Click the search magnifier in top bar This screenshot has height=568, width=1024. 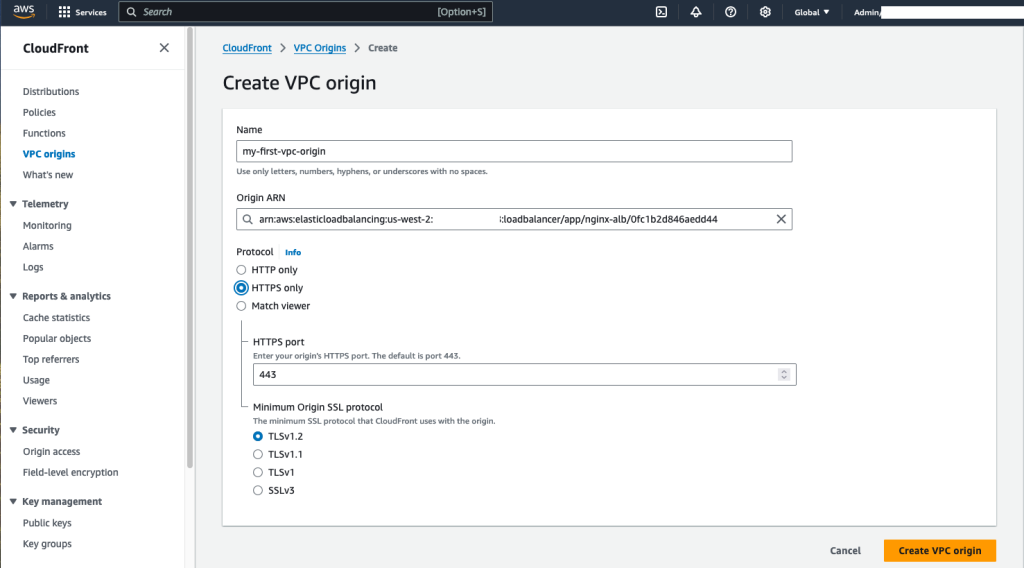(131, 12)
